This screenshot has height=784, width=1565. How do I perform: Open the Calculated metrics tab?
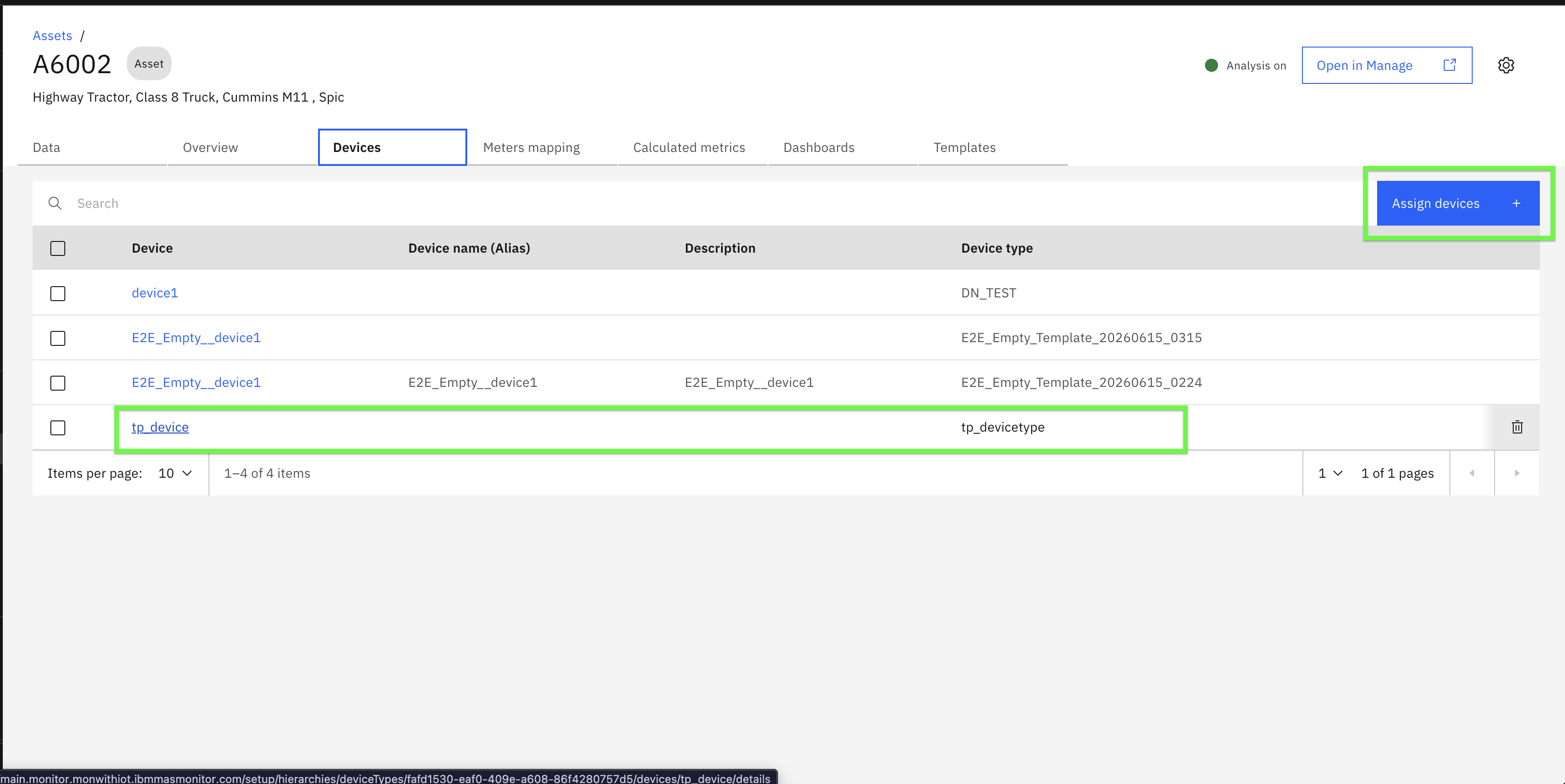(x=692, y=148)
